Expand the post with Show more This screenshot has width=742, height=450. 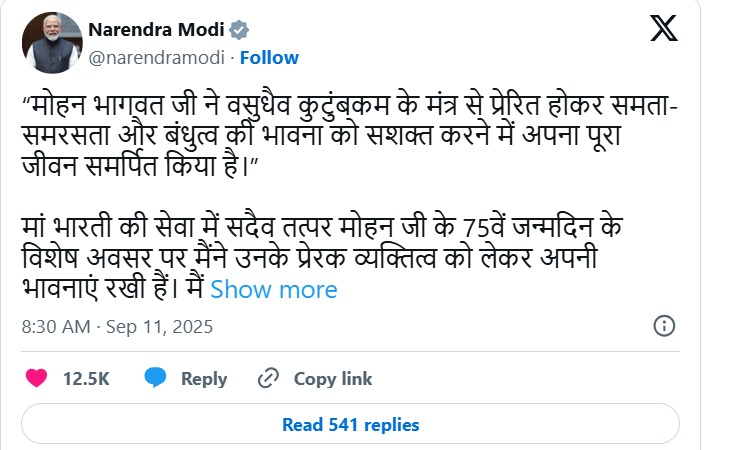pyautogui.click(x=274, y=290)
